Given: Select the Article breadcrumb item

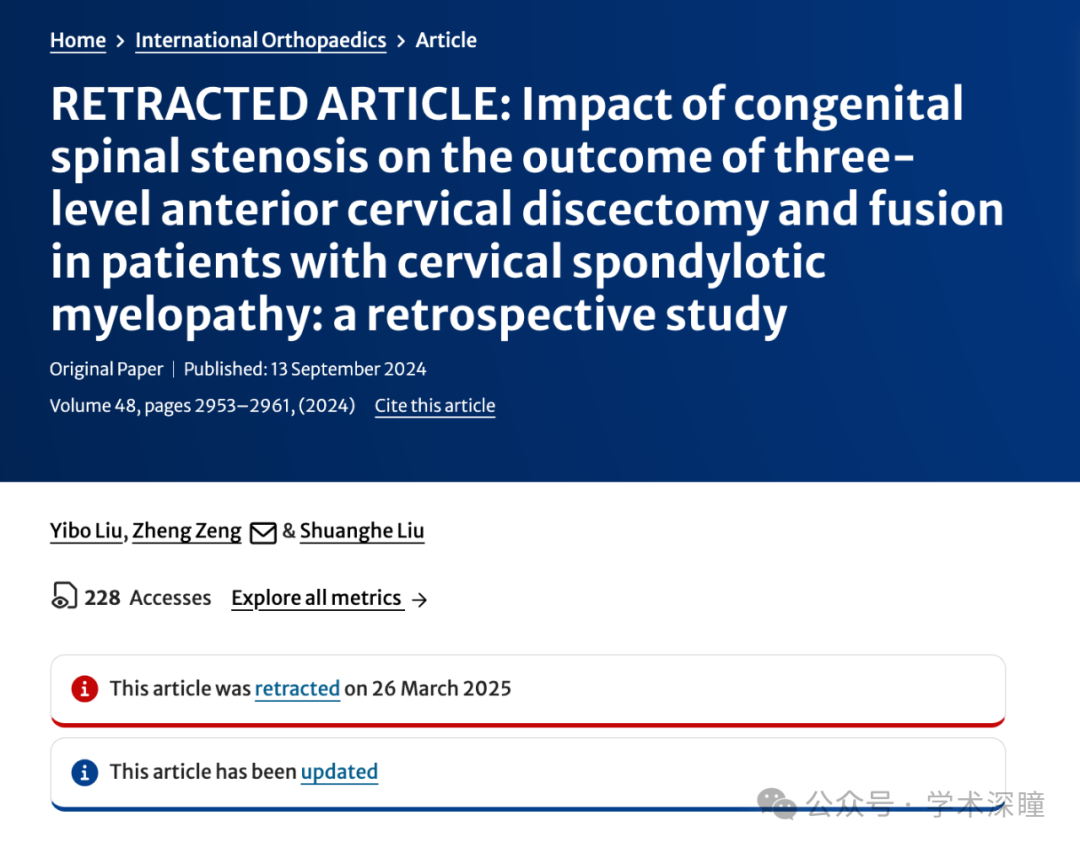Looking at the screenshot, I should click(446, 40).
